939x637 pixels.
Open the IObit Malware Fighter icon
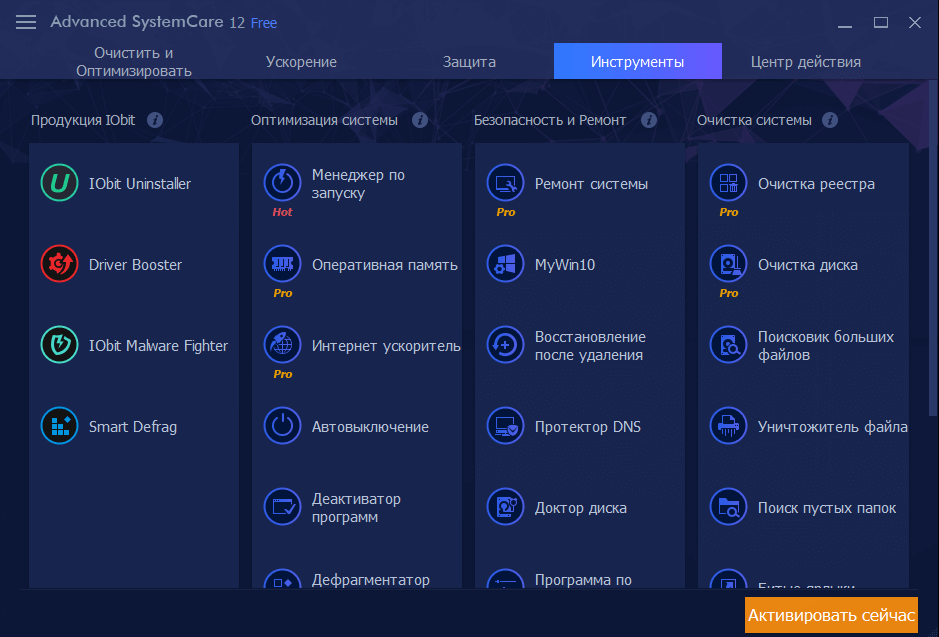(x=59, y=346)
